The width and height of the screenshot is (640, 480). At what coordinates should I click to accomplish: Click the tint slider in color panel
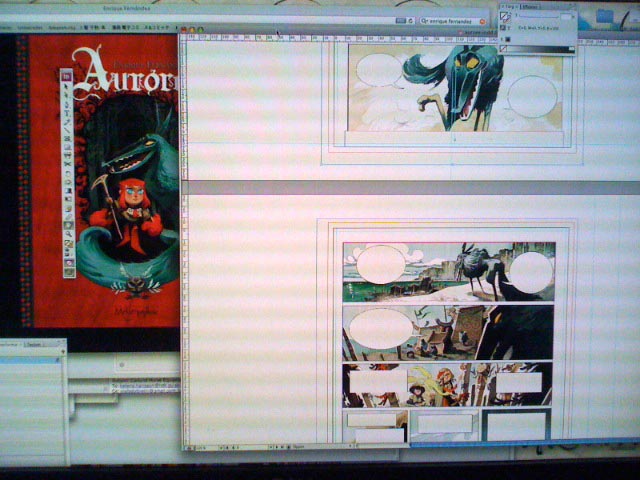[538, 17]
